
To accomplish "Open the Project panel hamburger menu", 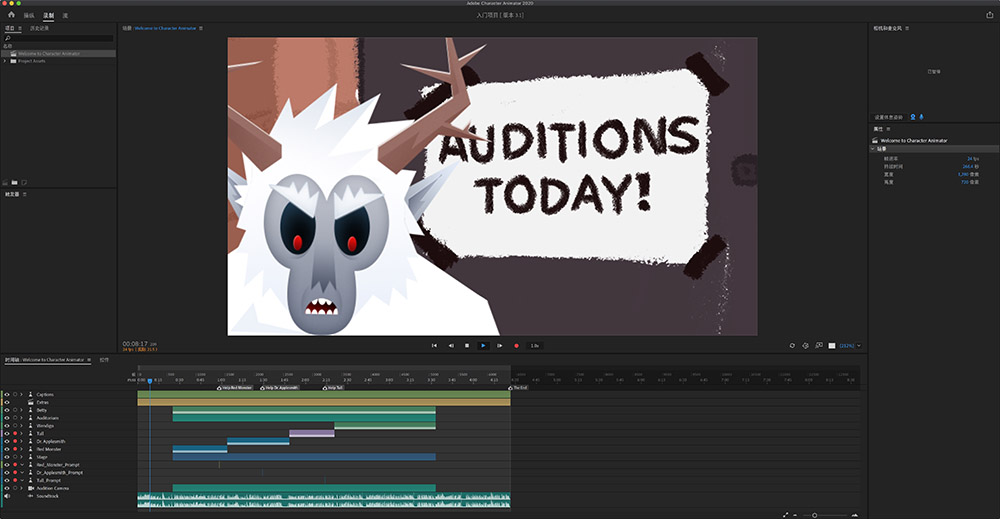I will coord(20,28).
